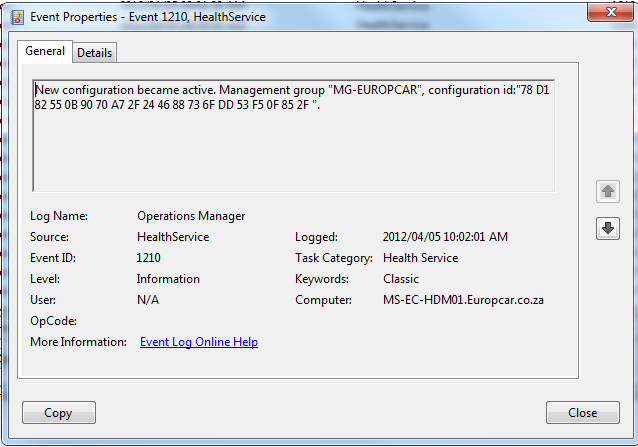Click the User value N/A
The height and width of the screenshot is (447, 638).
[x=148, y=300]
